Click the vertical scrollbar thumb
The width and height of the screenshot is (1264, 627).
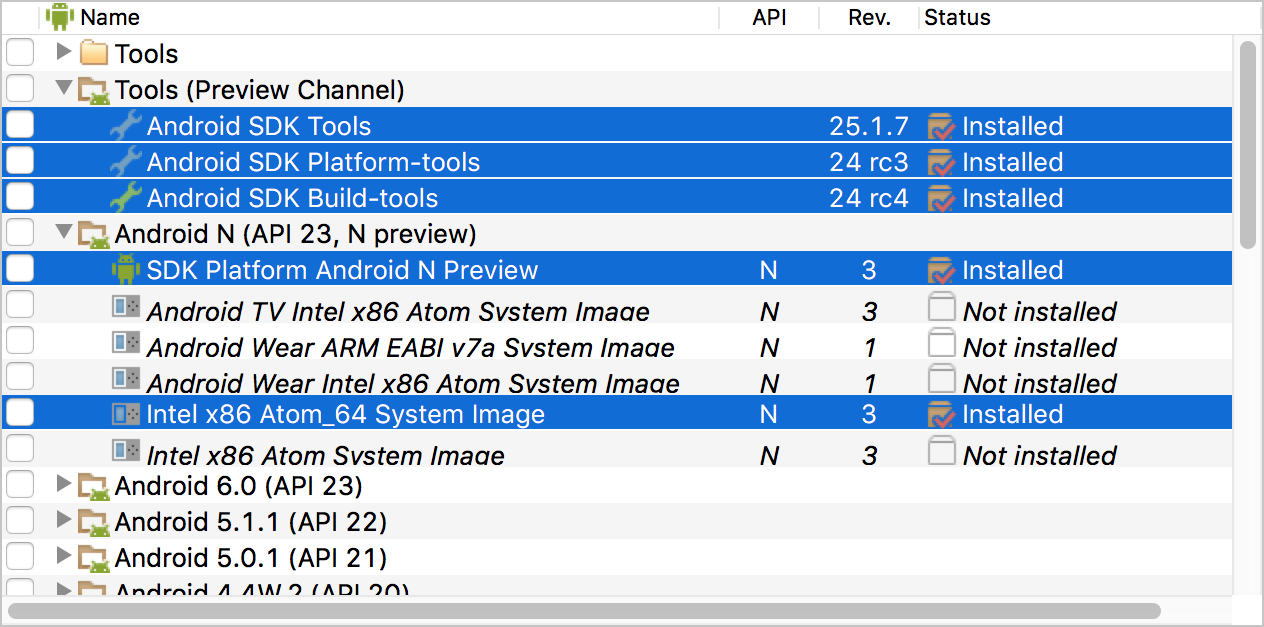pyautogui.click(x=1247, y=144)
